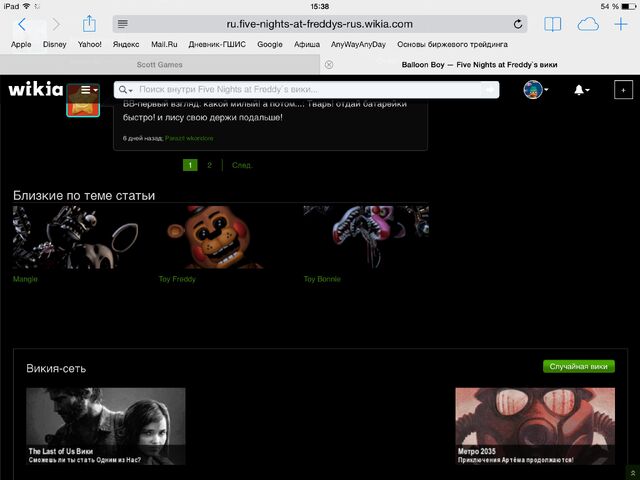Open iCloud tabs cloud icon
The width and height of the screenshot is (640, 480).
coord(588,24)
